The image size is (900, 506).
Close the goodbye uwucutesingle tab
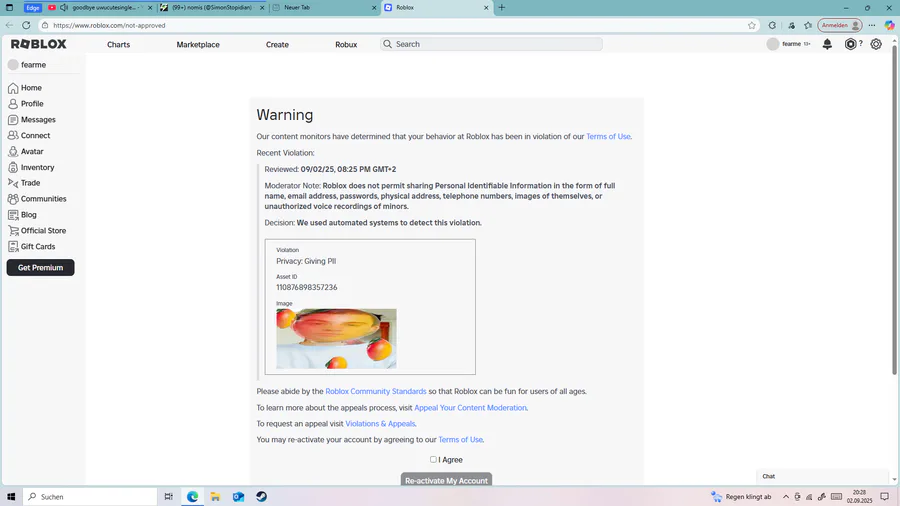pyautogui.click(x=150, y=8)
